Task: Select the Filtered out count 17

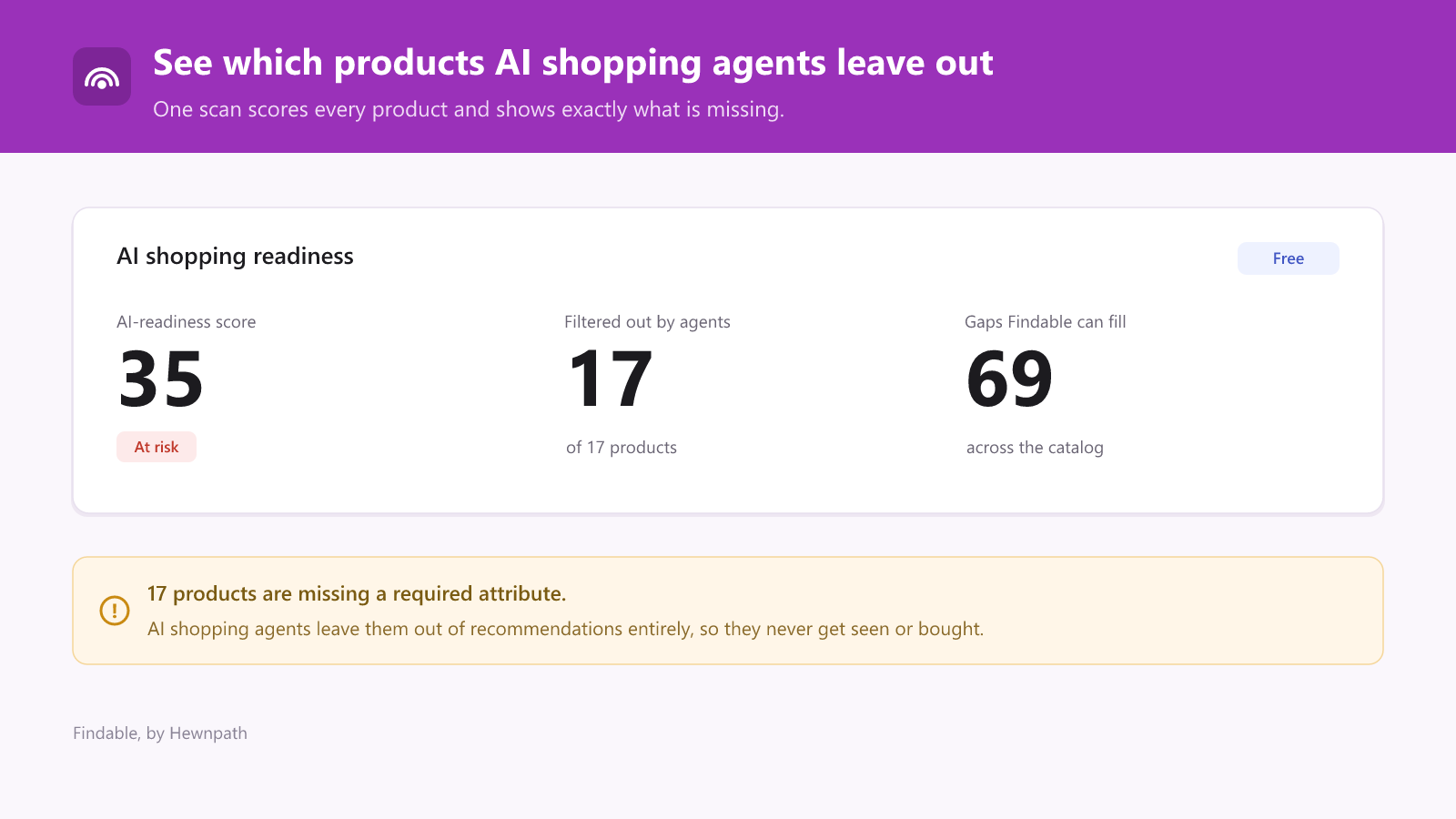Action: point(610,379)
